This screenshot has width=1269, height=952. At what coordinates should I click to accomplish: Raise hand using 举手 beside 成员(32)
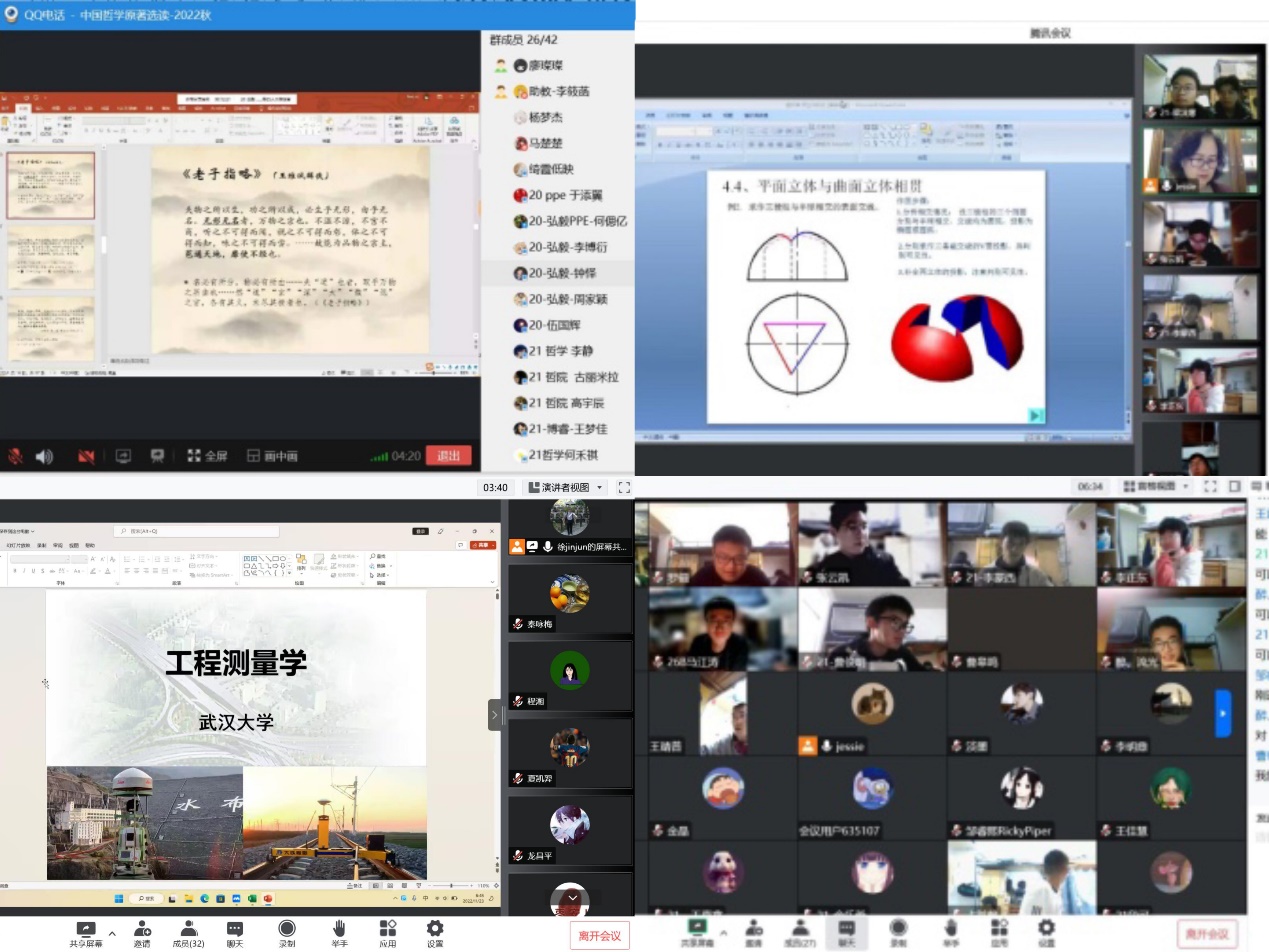pos(339,934)
